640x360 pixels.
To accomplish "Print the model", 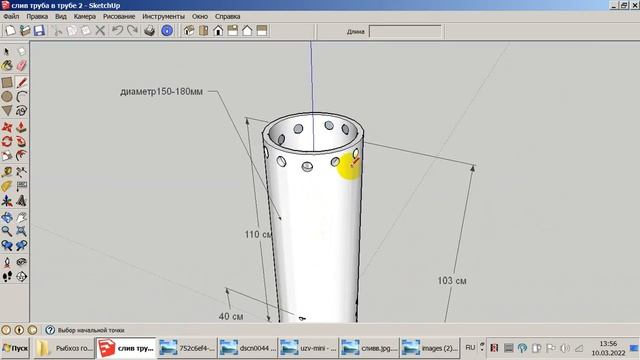I will (150, 31).
